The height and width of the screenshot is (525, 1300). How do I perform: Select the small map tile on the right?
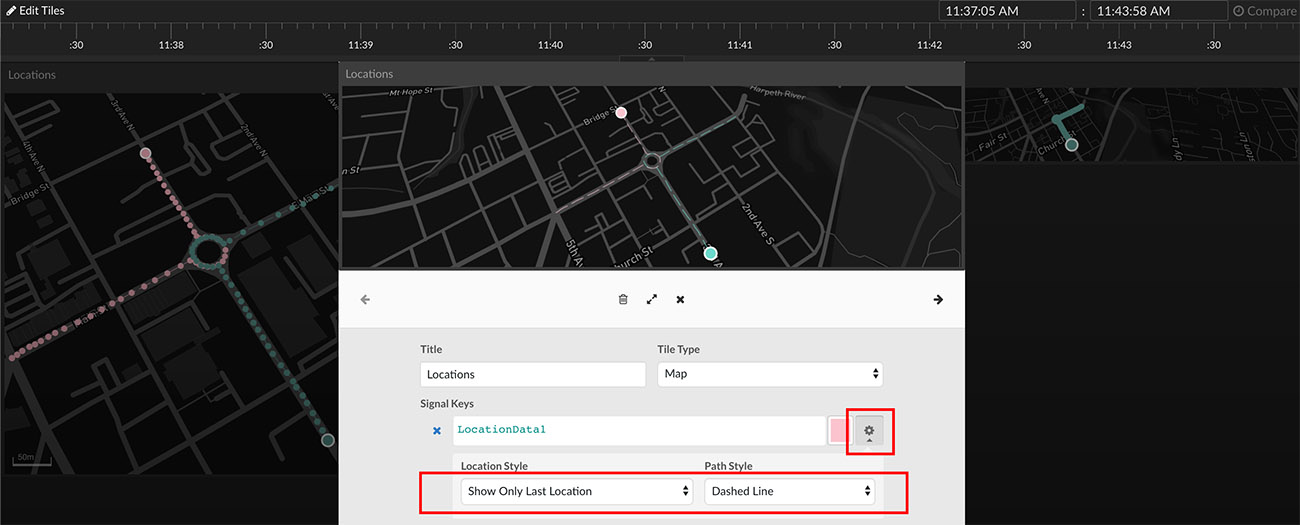pyautogui.click(x=1131, y=125)
